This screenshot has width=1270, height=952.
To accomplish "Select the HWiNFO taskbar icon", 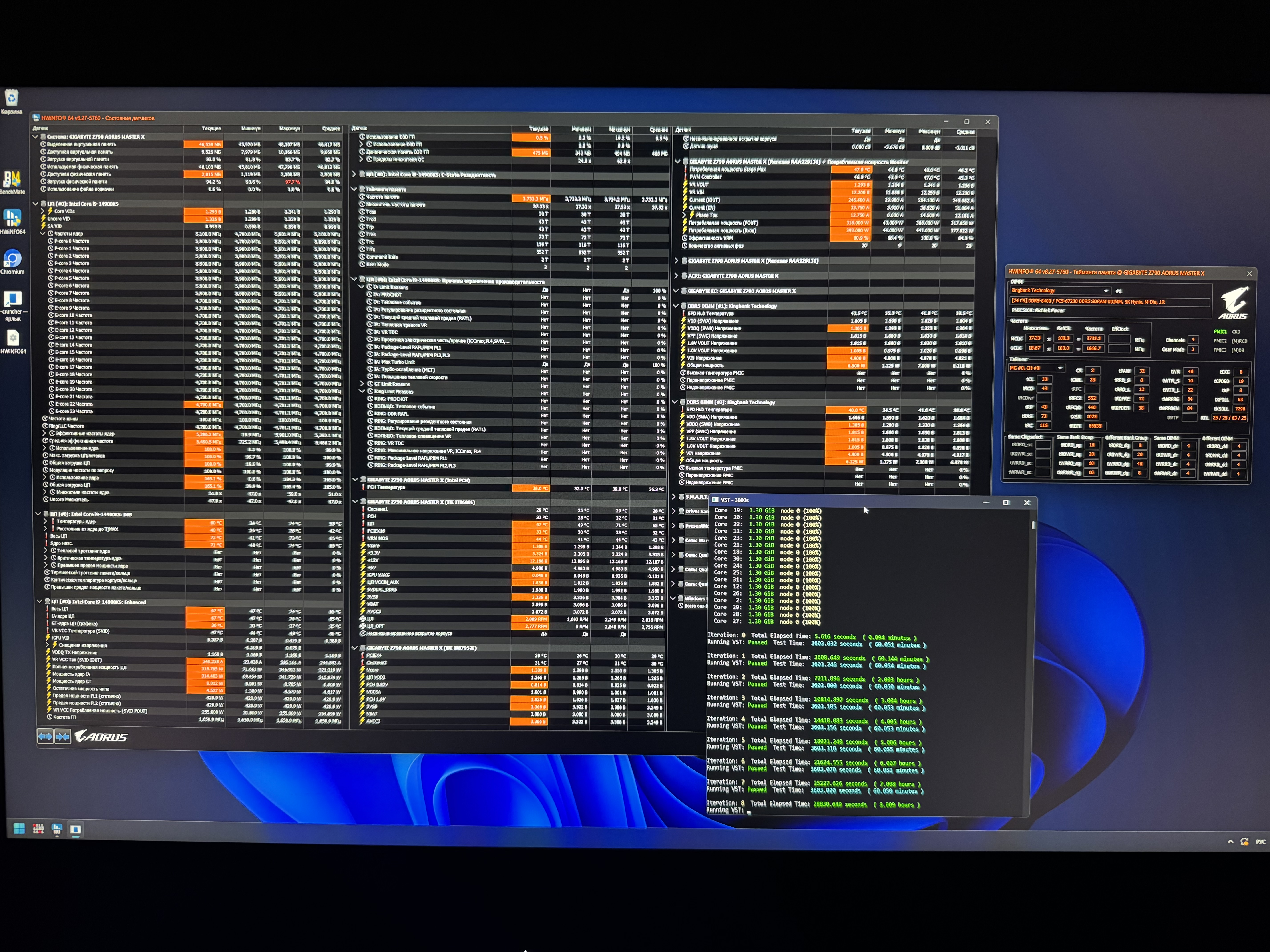I will click(x=57, y=829).
